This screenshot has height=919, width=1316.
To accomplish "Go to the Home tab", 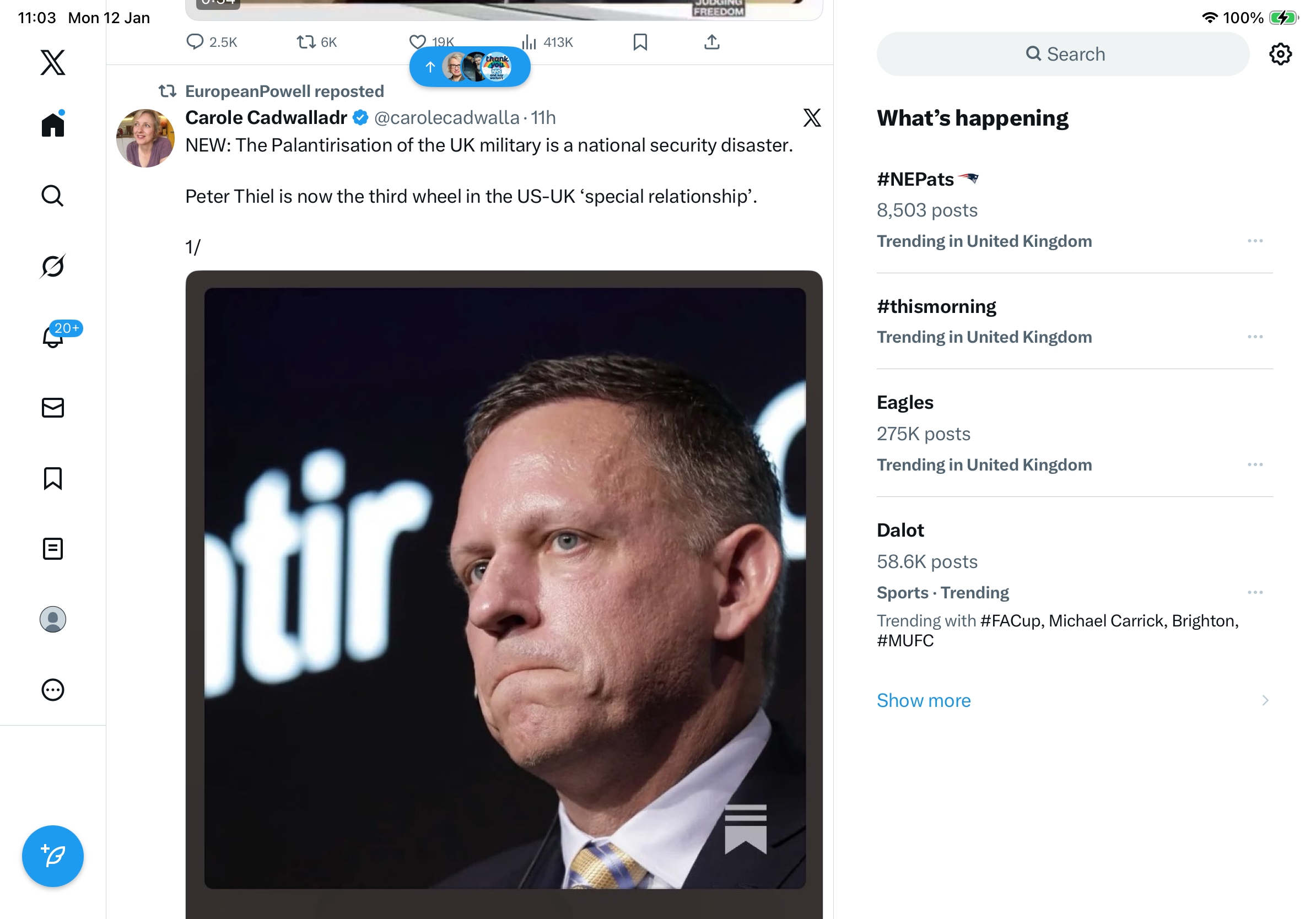I will coord(53,125).
